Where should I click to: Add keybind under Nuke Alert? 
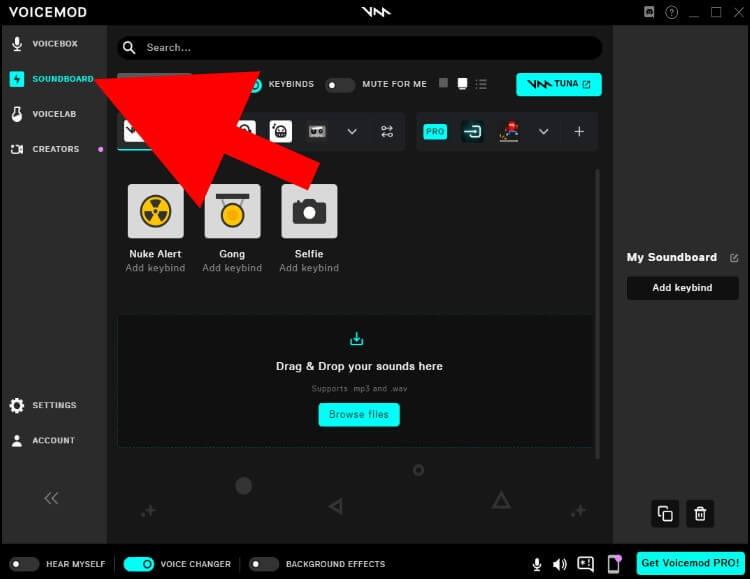155,268
